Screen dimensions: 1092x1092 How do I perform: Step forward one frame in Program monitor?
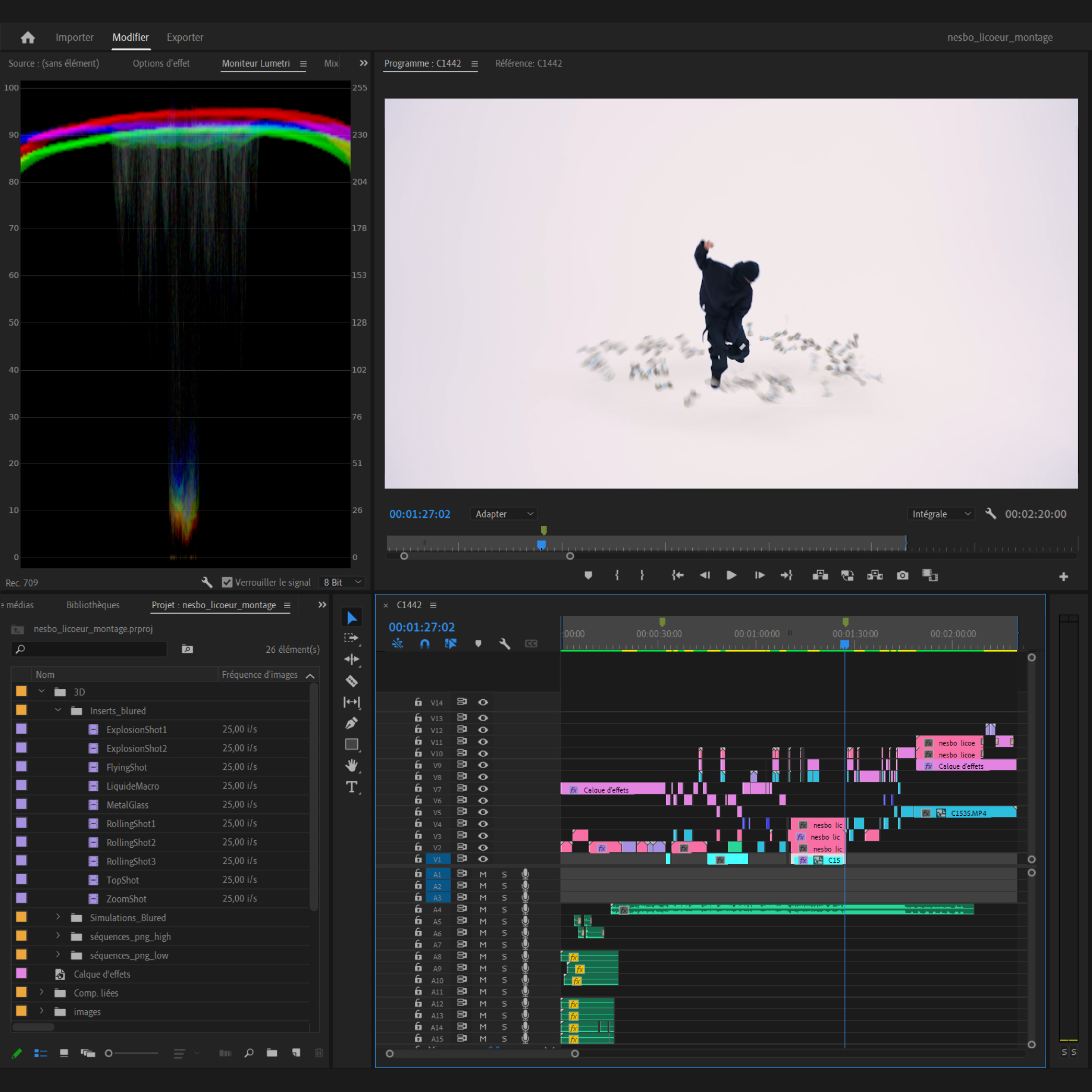[760, 575]
